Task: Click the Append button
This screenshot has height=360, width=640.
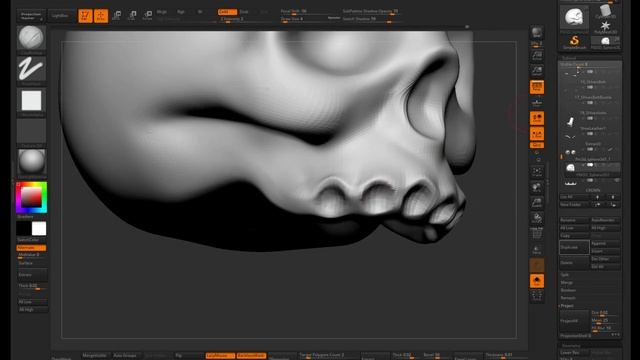Action: pyautogui.click(x=606, y=244)
